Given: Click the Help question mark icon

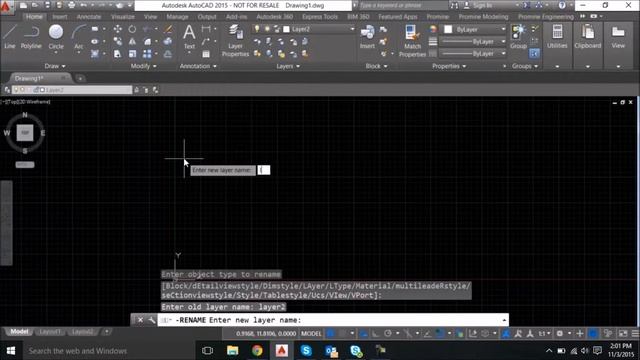Looking at the screenshot, I should [562, 5].
